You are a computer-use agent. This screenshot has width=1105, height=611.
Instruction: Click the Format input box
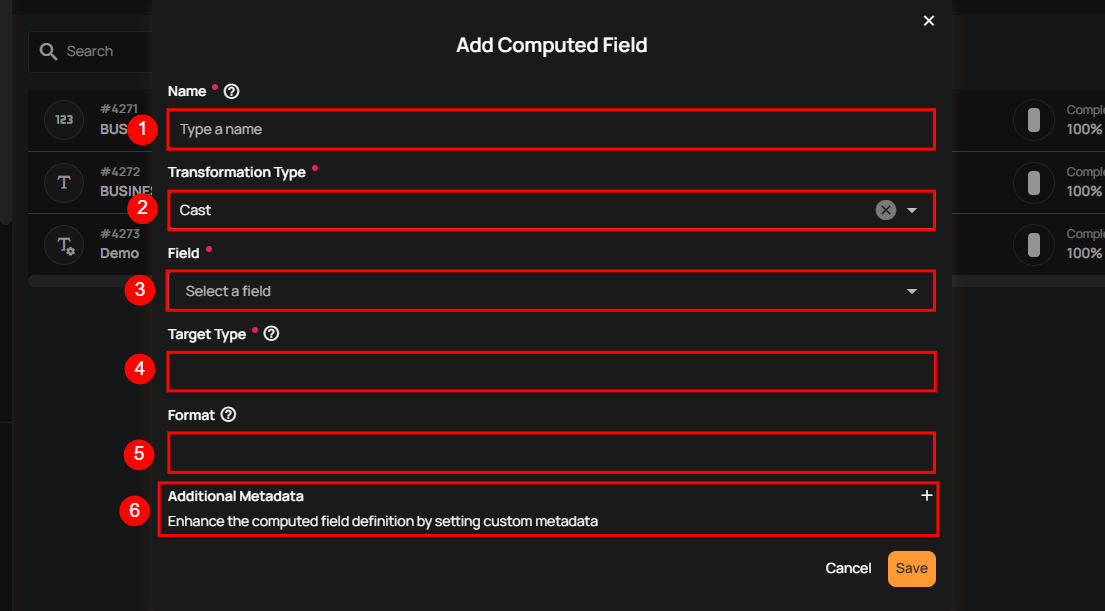pyautogui.click(x=550, y=452)
